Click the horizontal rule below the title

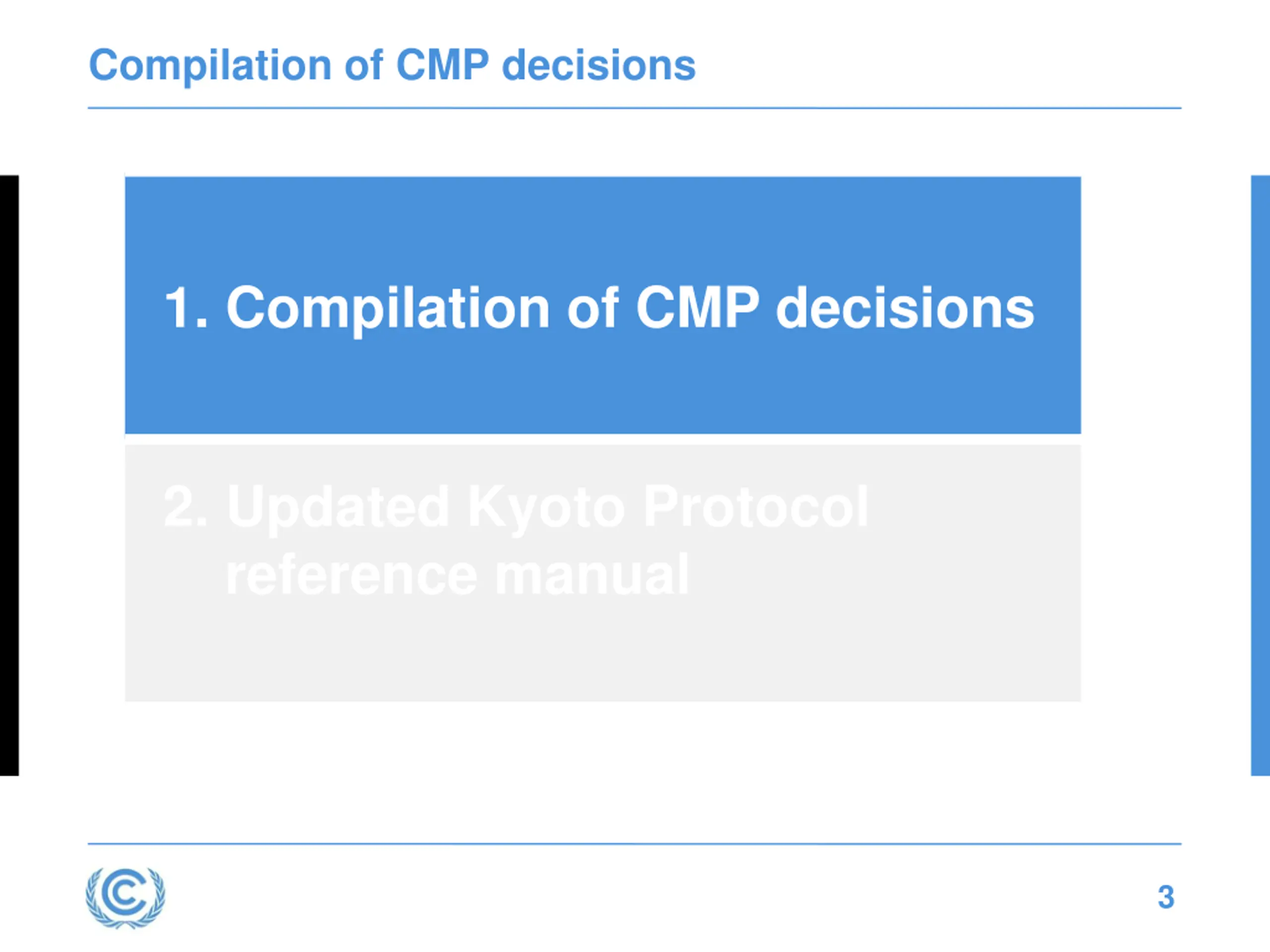coord(635,108)
